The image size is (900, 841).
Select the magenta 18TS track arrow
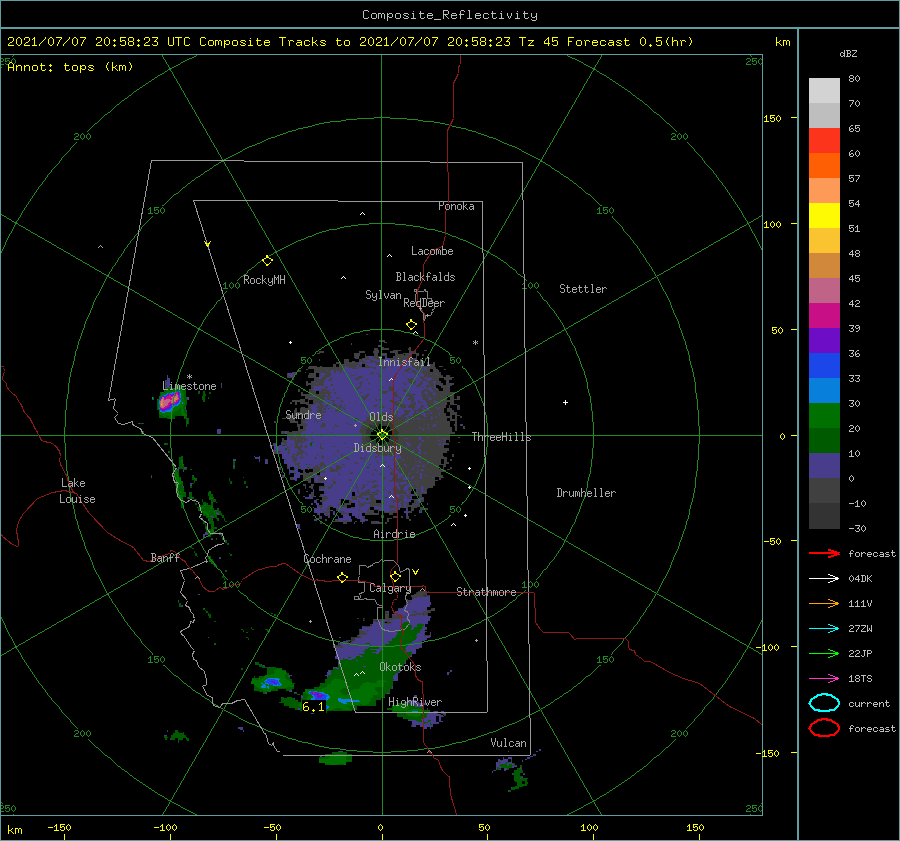pos(824,679)
